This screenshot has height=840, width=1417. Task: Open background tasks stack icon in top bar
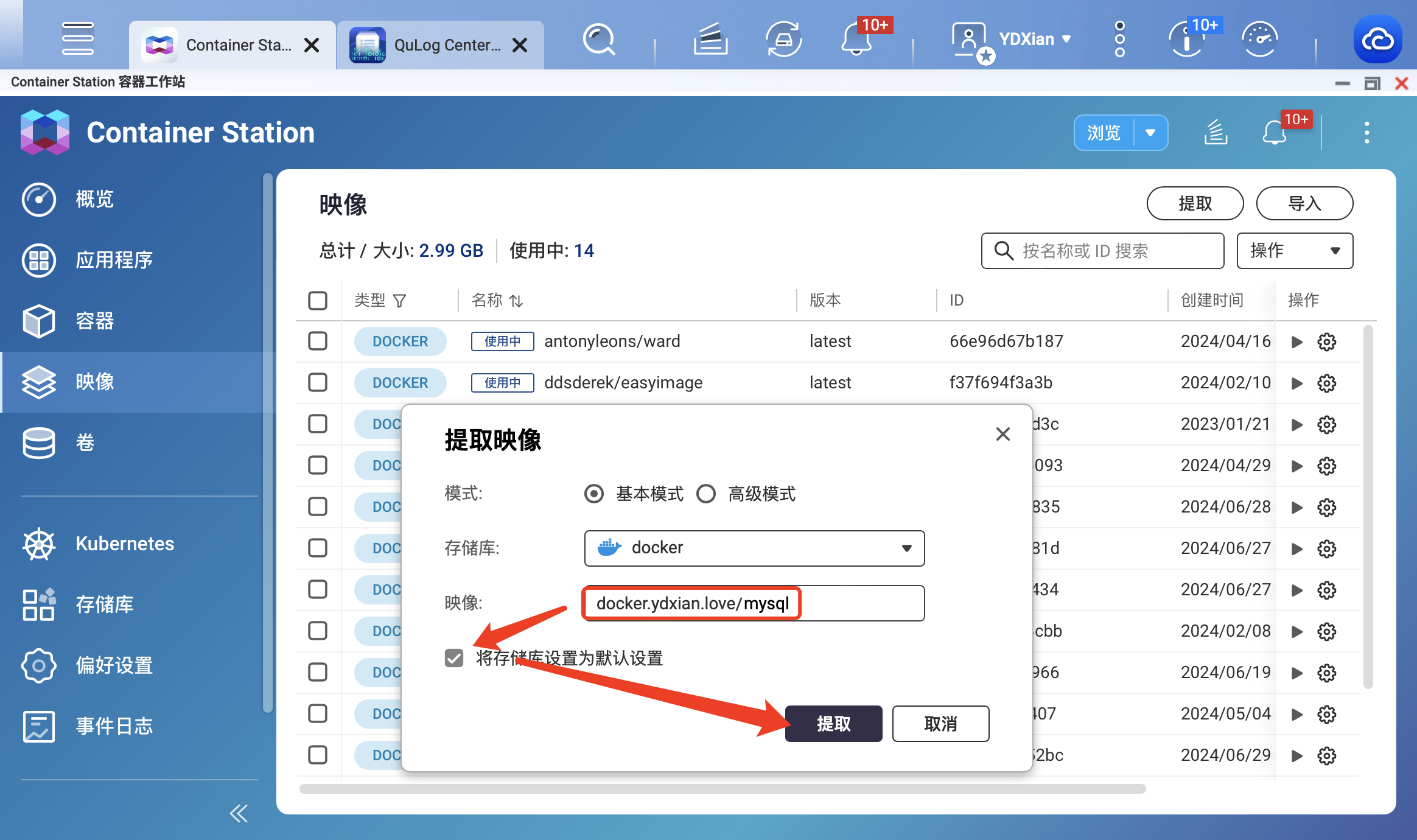click(710, 39)
